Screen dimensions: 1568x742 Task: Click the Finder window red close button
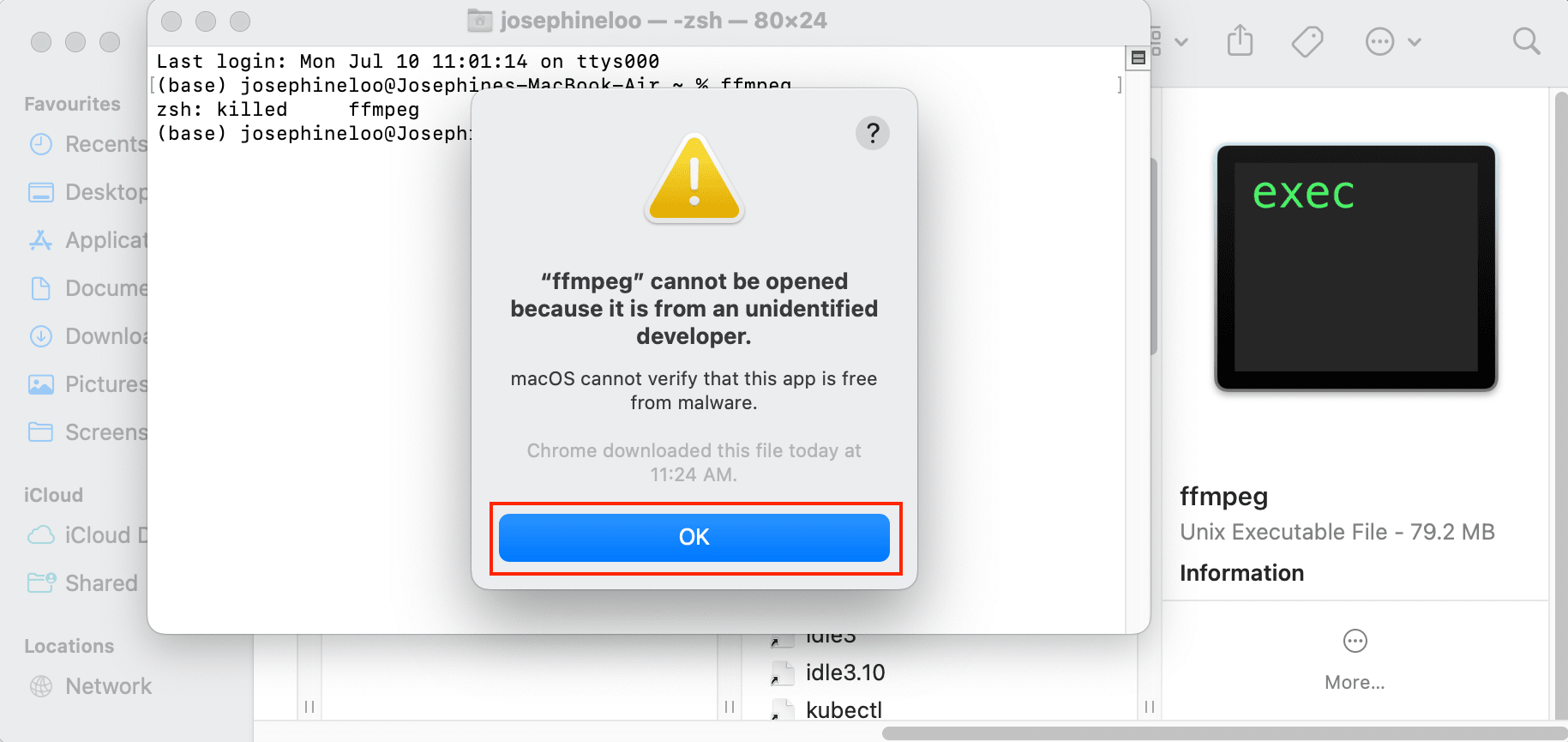(40, 42)
